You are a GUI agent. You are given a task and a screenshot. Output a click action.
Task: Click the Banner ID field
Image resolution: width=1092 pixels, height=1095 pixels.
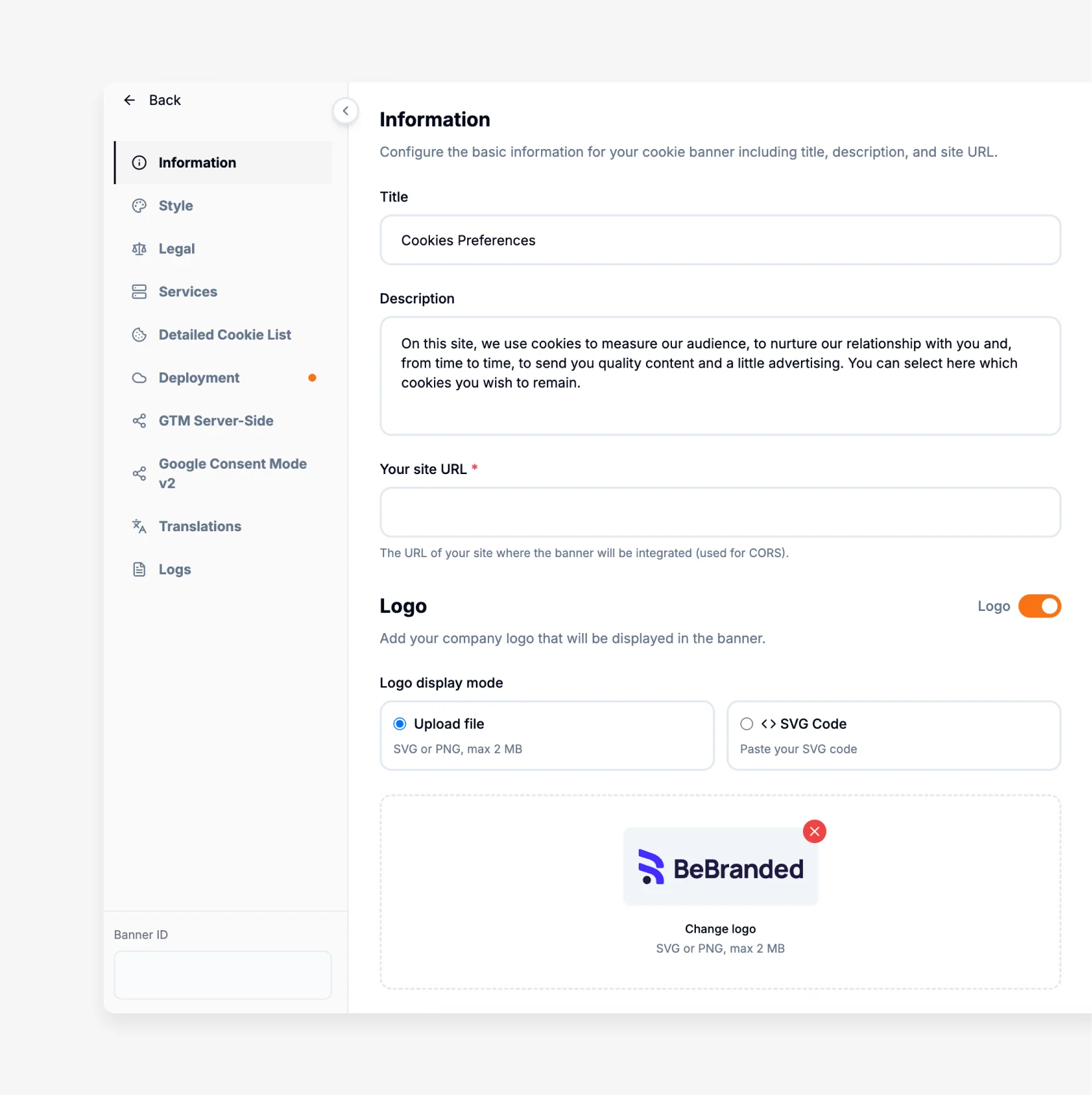coord(223,975)
